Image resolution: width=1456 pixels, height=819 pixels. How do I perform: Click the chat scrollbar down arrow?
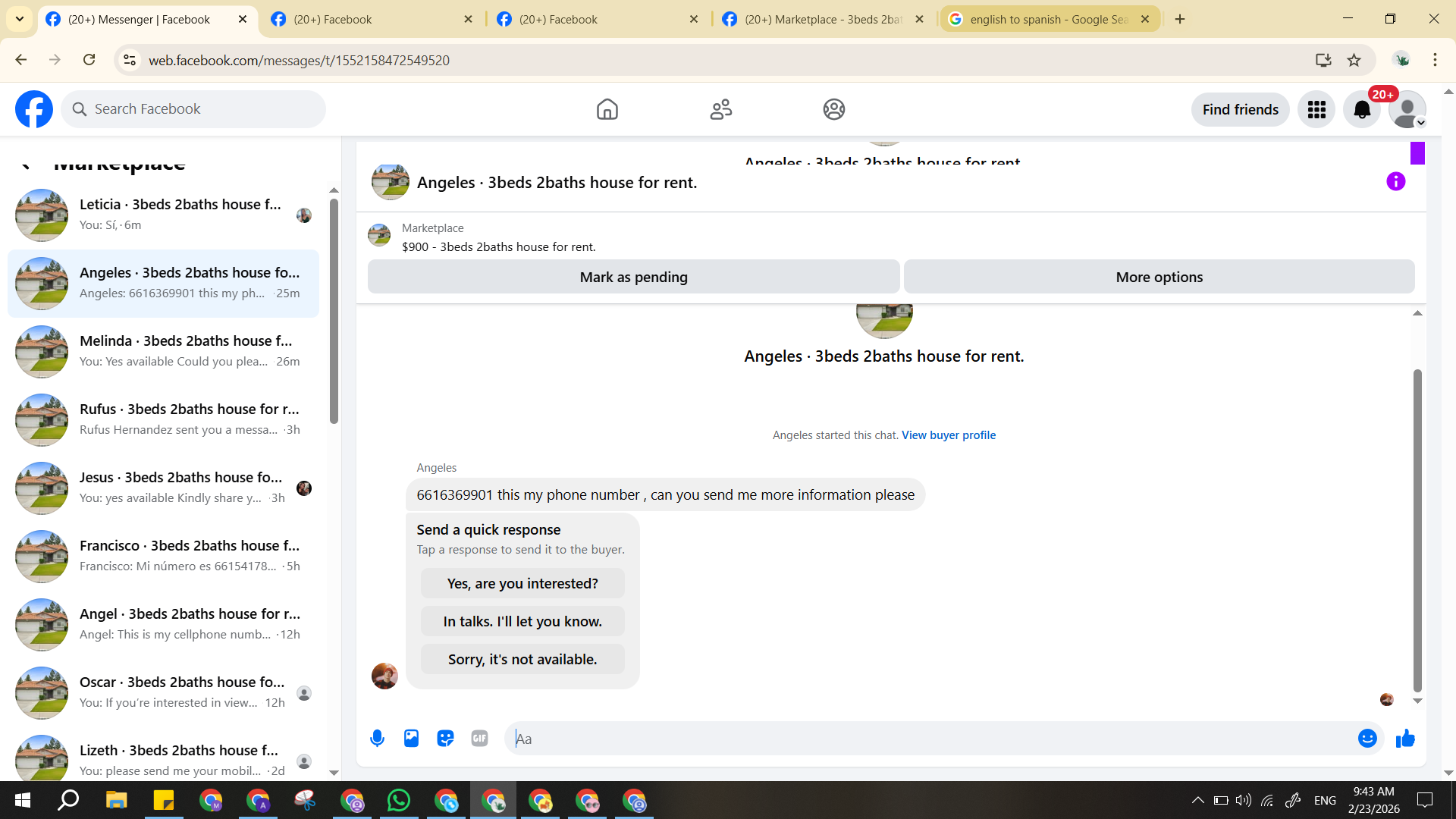[1417, 701]
